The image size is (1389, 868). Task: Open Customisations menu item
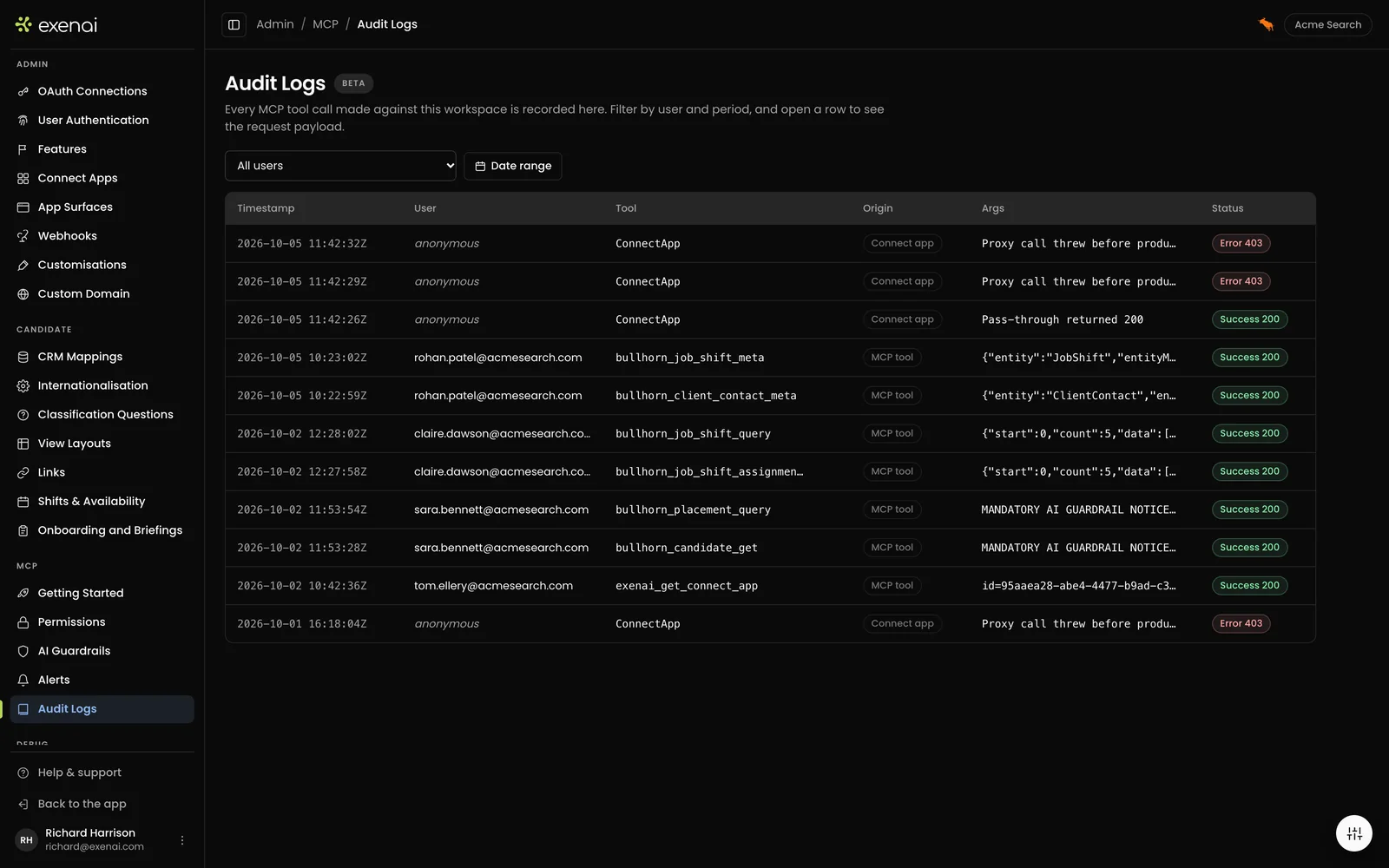(x=102, y=265)
